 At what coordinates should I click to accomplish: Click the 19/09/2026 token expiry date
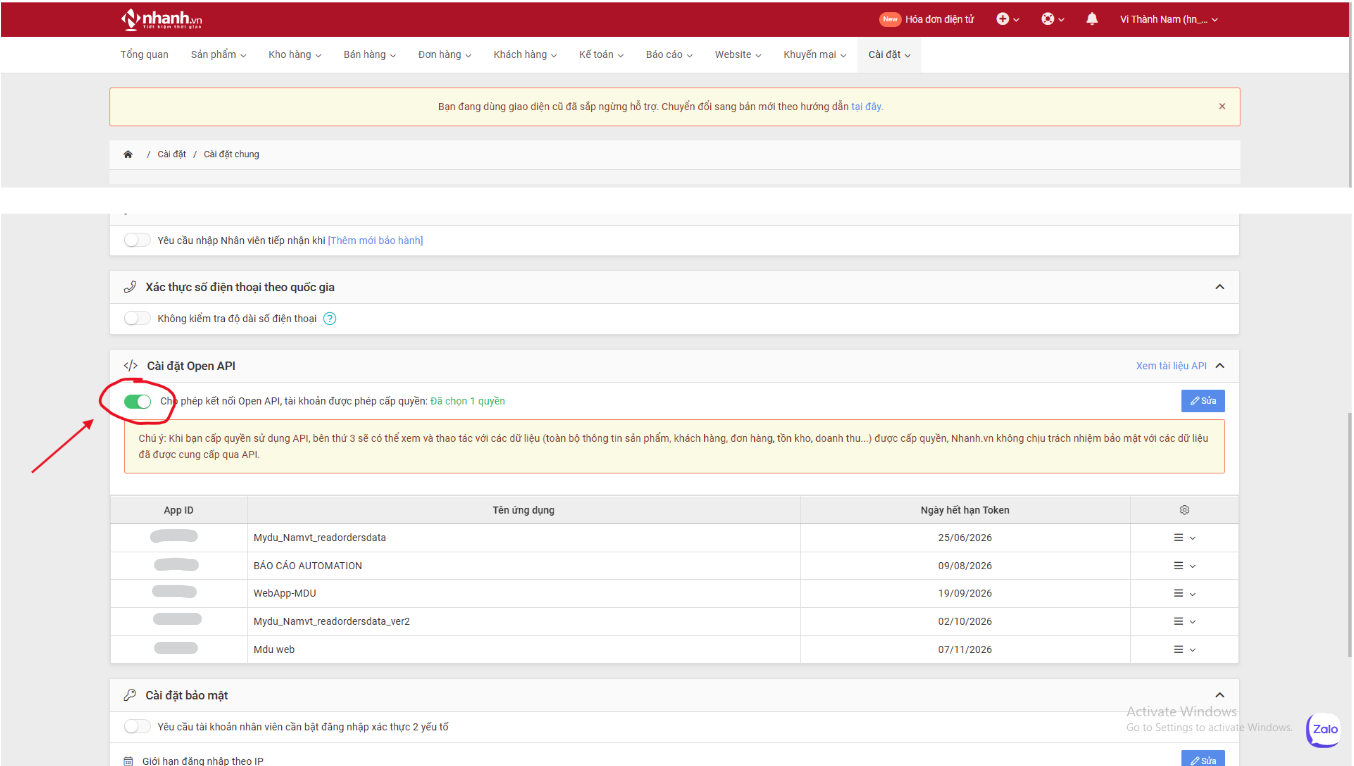[x=965, y=594]
